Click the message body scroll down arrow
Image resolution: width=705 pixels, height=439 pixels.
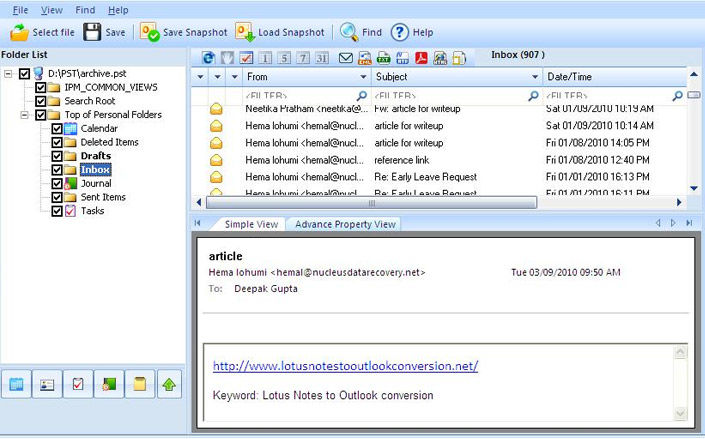click(680, 413)
